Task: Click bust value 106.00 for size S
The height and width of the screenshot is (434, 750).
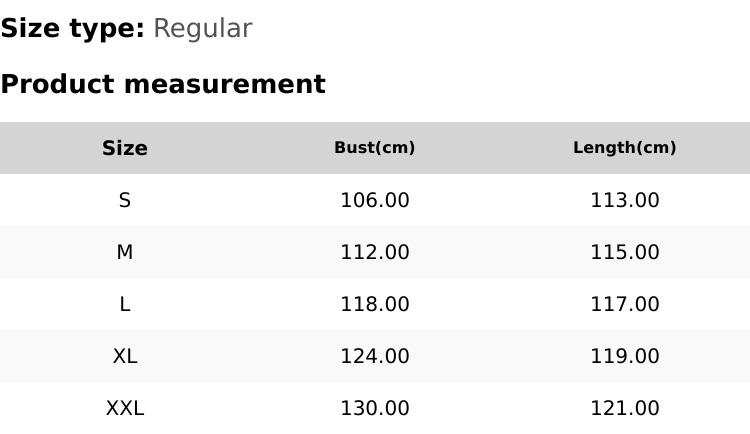Action: pos(375,200)
